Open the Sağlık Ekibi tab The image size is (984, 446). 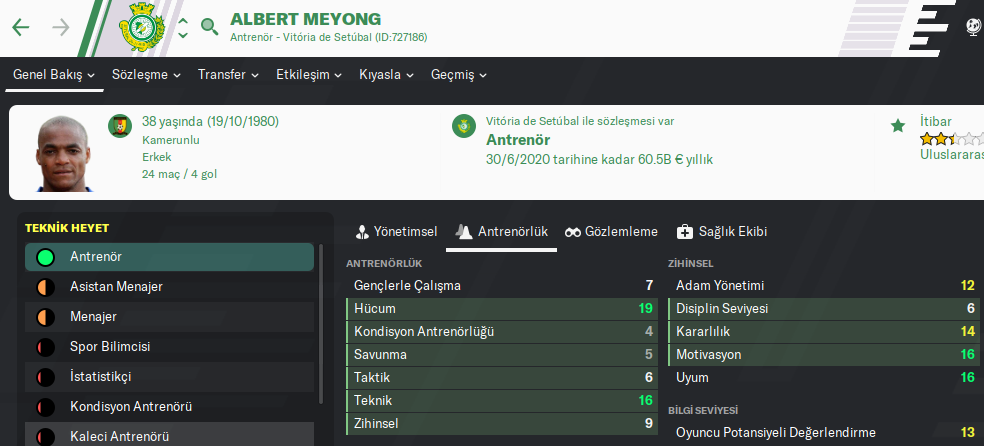click(x=721, y=231)
